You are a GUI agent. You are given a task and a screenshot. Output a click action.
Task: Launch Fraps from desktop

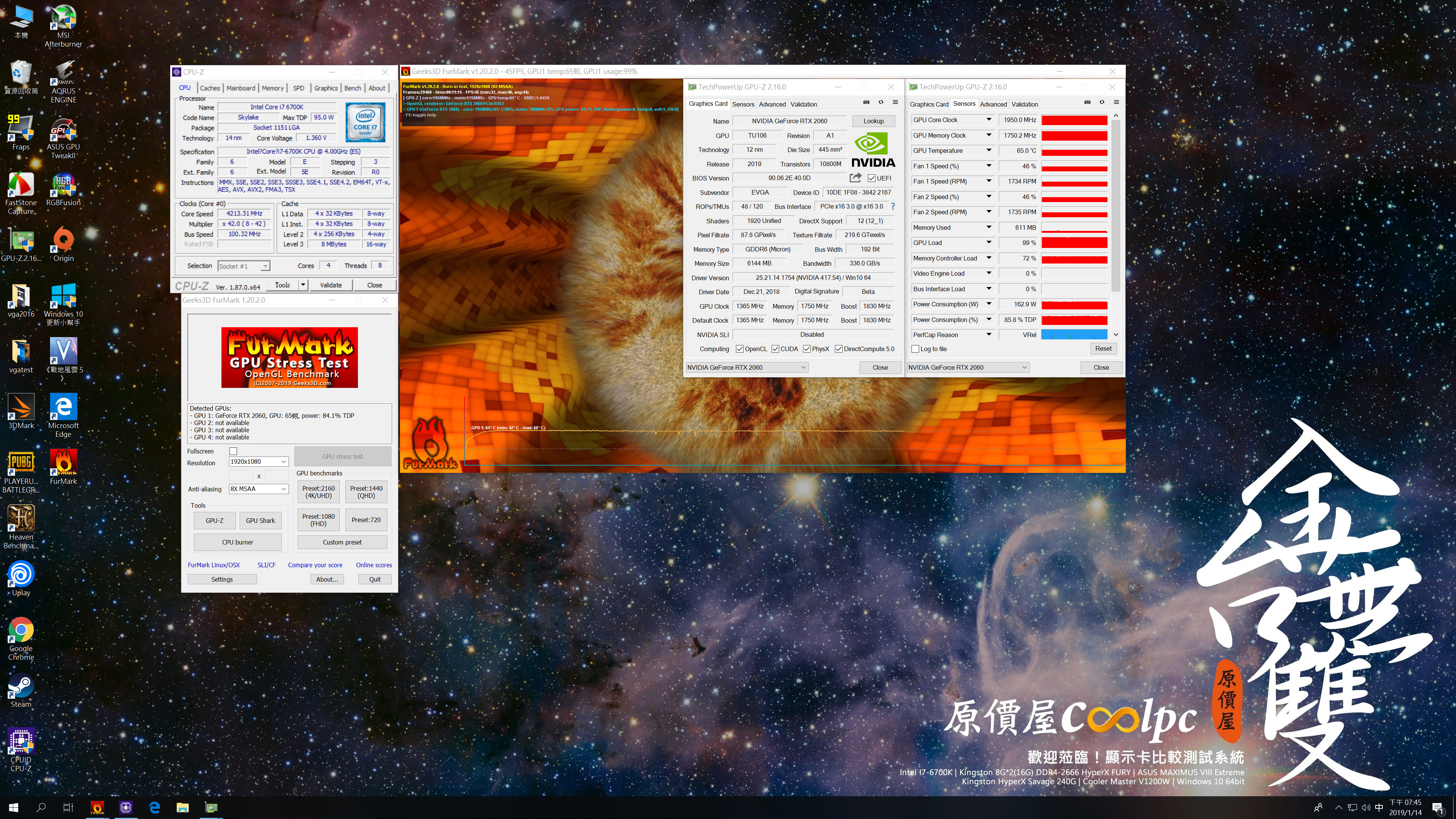(x=21, y=132)
